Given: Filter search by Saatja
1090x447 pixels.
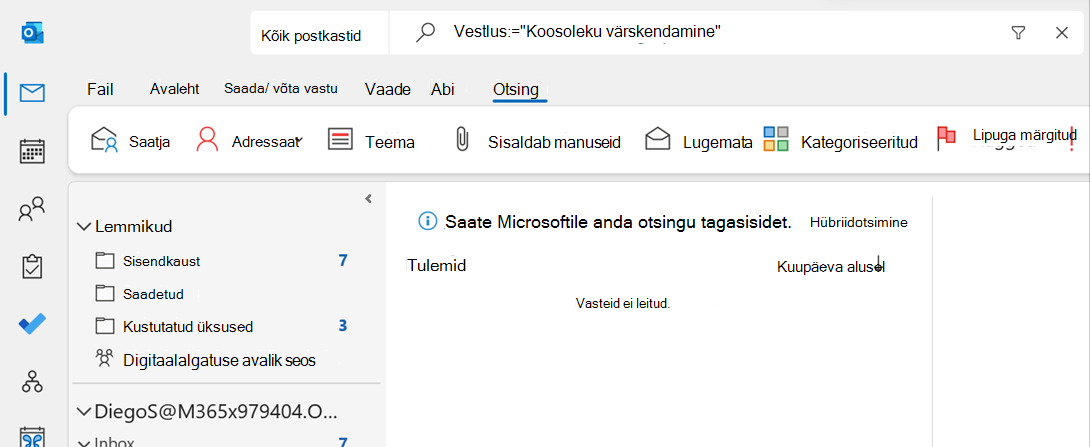Looking at the screenshot, I should [x=130, y=140].
